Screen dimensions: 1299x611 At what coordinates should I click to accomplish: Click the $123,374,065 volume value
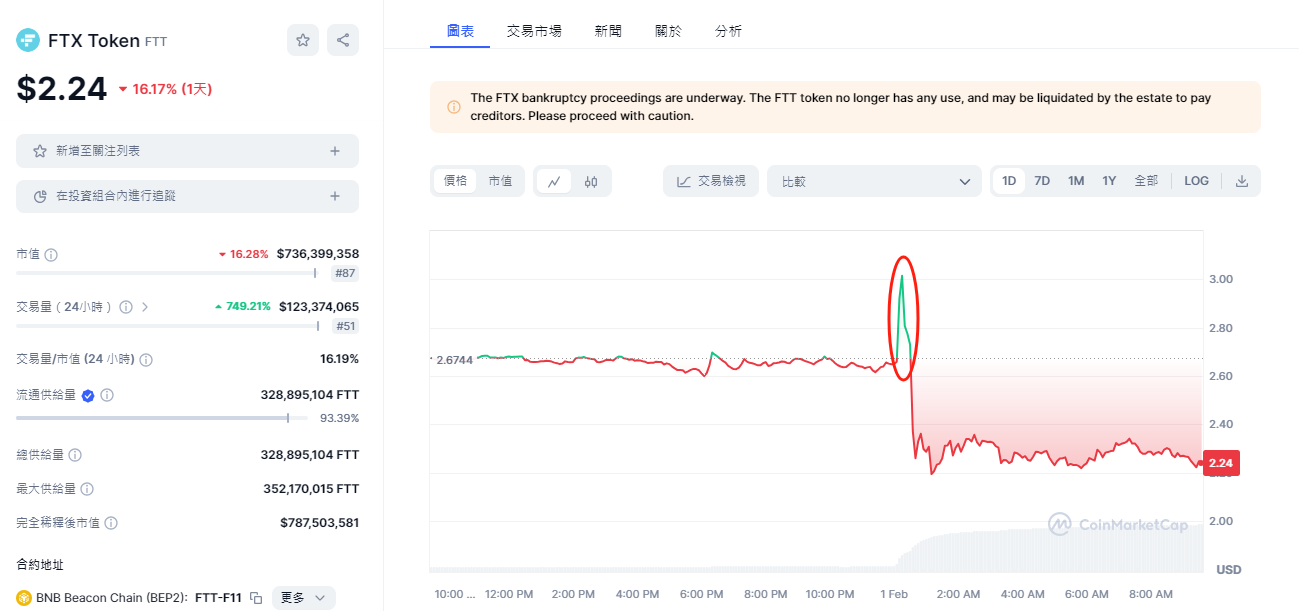(319, 306)
